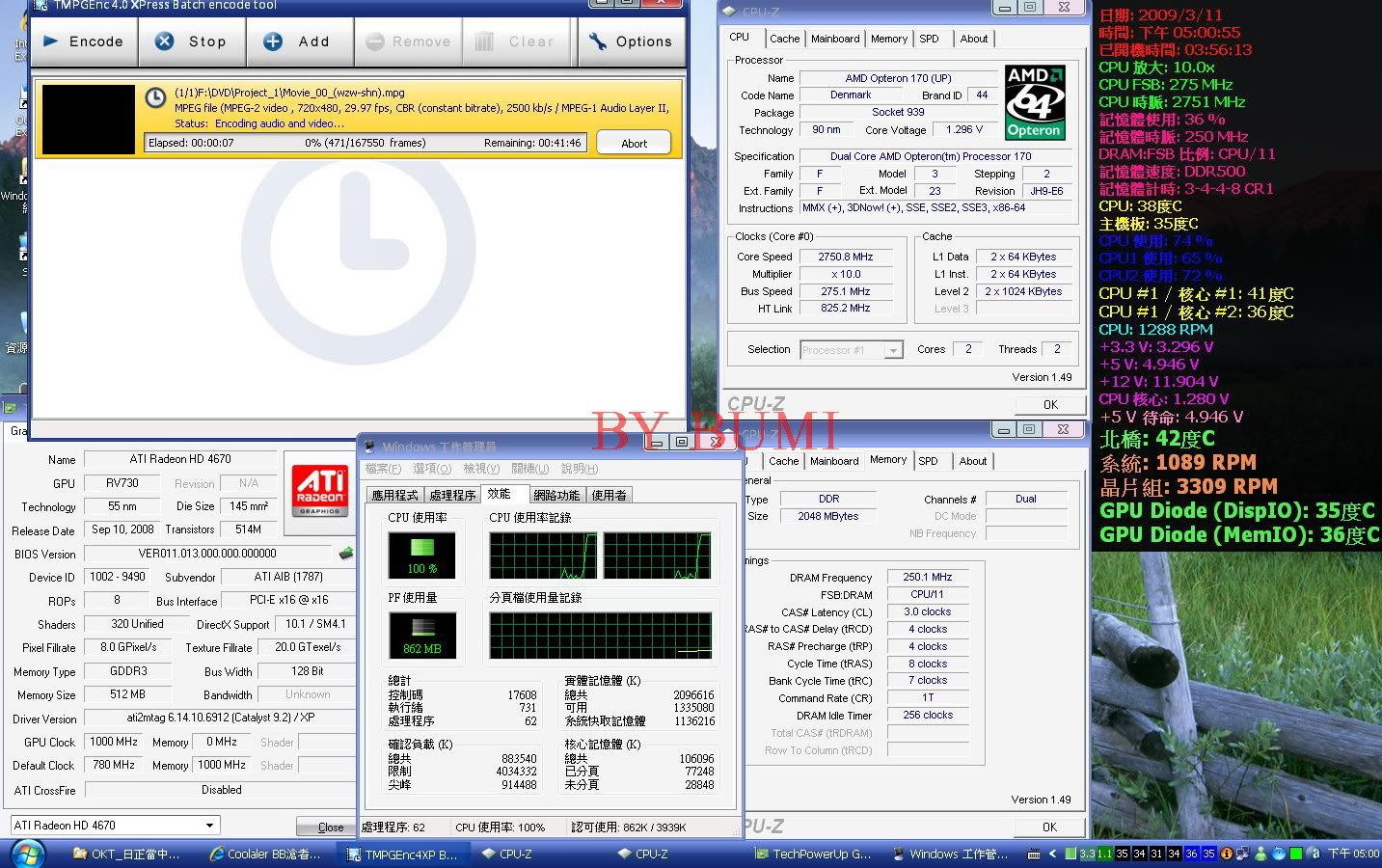Switch to 應用程式 tab in Task Manager

pyautogui.click(x=394, y=495)
